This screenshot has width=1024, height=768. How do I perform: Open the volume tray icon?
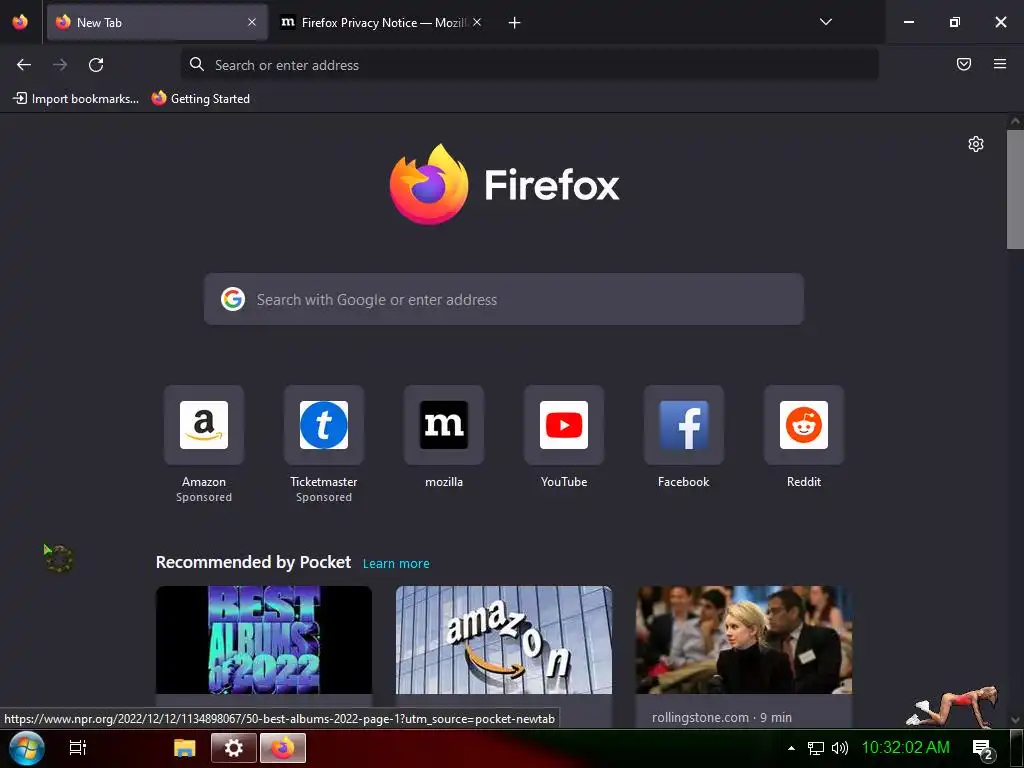coord(840,748)
